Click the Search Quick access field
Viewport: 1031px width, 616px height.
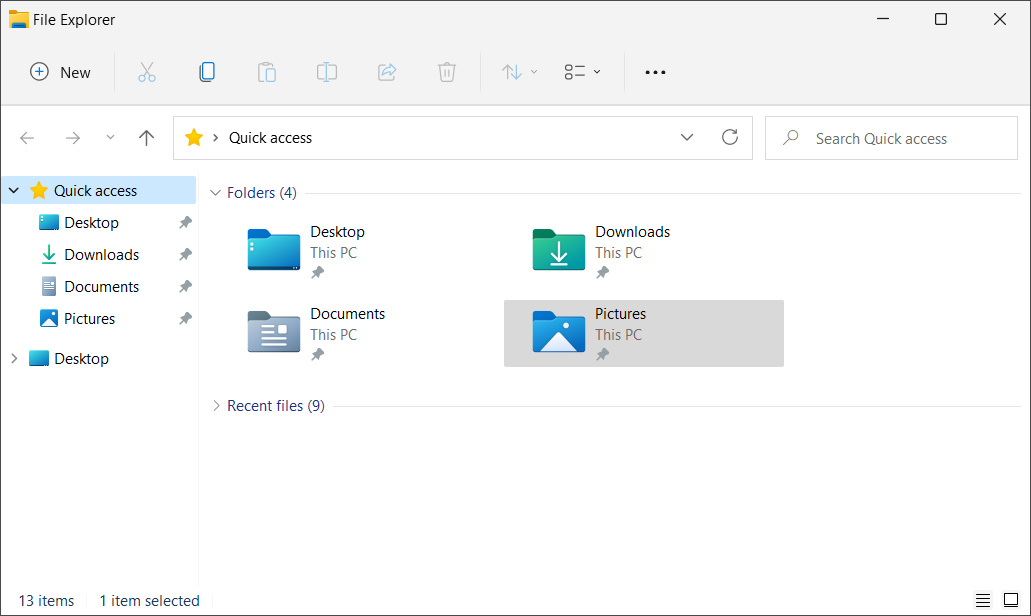tap(892, 138)
